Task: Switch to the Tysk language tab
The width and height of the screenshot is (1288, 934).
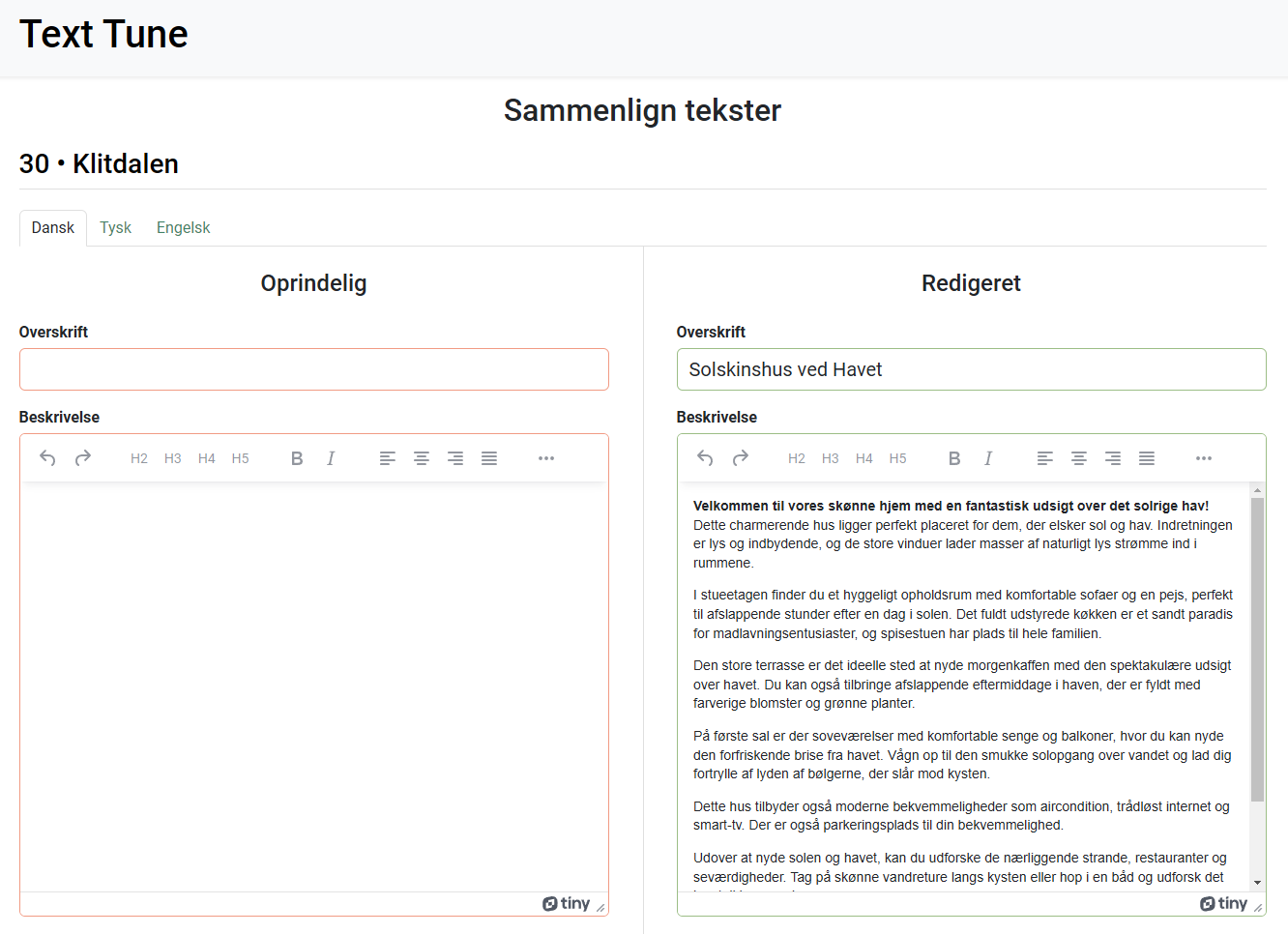Action: pos(115,228)
